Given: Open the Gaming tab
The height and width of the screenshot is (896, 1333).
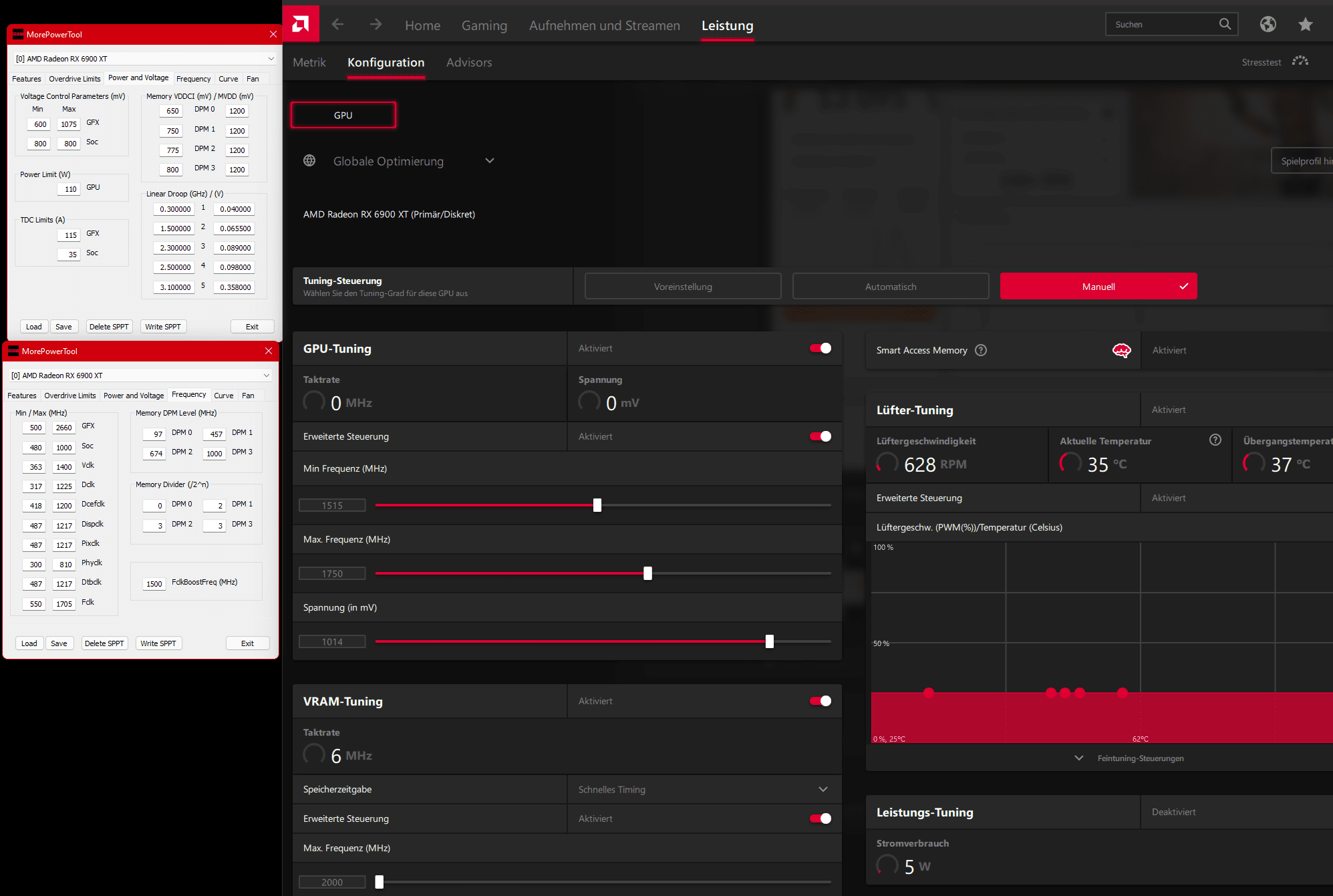Looking at the screenshot, I should tap(484, 25).
